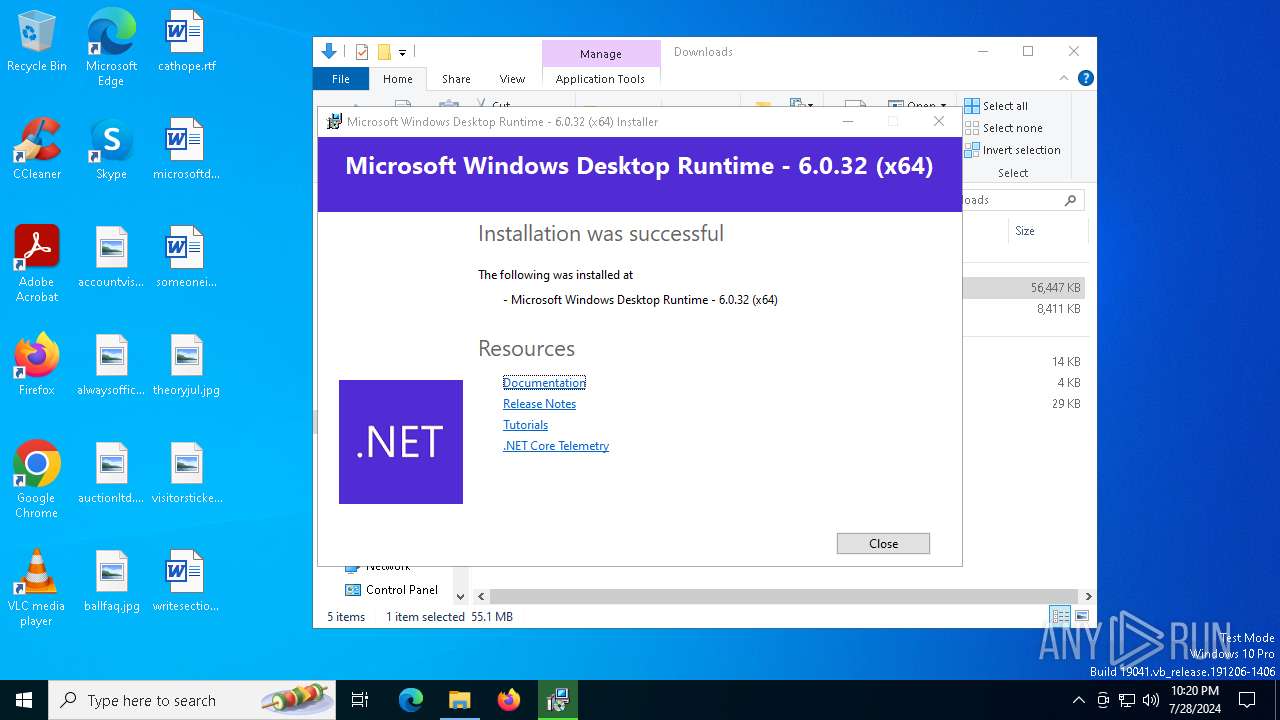
Task: Click the File Explorer taskbar icon
Action: point(459,700)
